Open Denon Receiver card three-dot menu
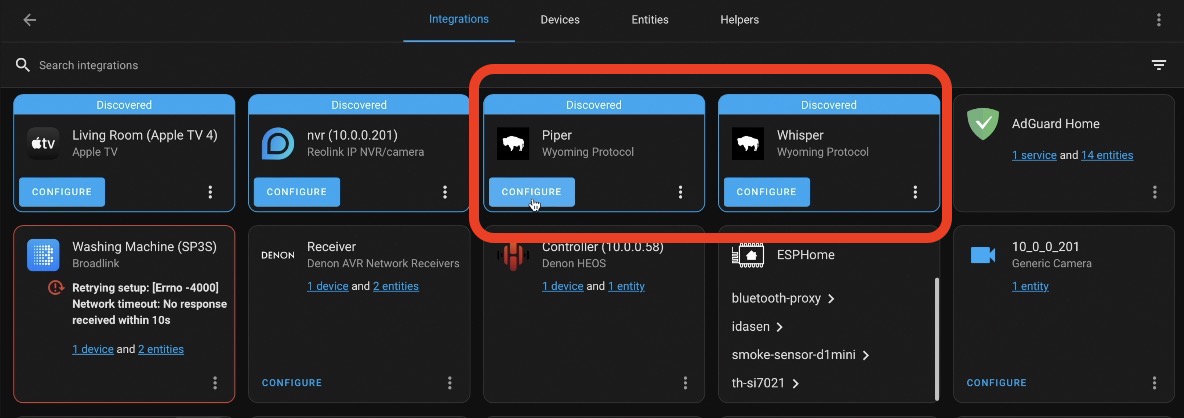The width and height of the screenshot is (1184, 418). (450, 383)
